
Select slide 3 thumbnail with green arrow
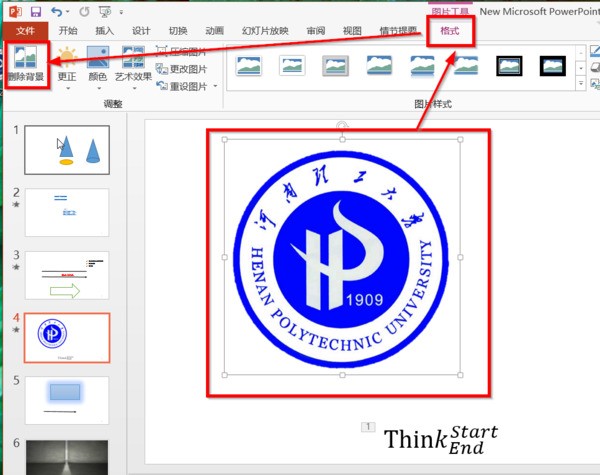point(66,275)
